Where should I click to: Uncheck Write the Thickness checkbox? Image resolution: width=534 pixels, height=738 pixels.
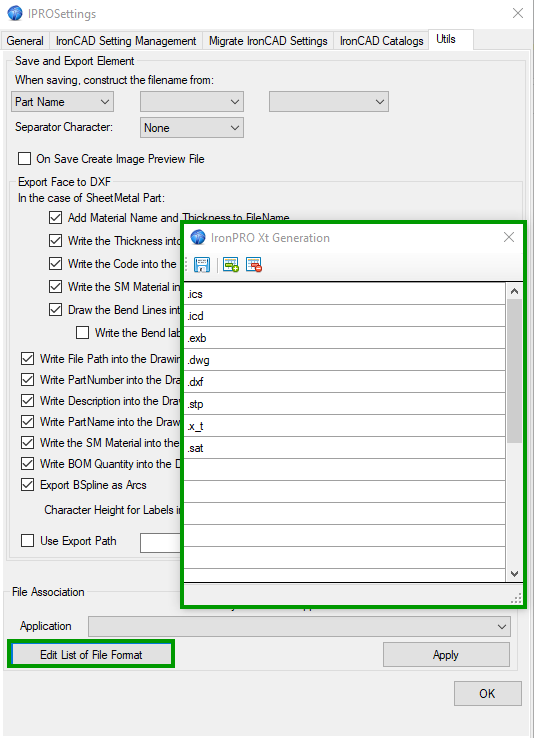pos(56,241)
